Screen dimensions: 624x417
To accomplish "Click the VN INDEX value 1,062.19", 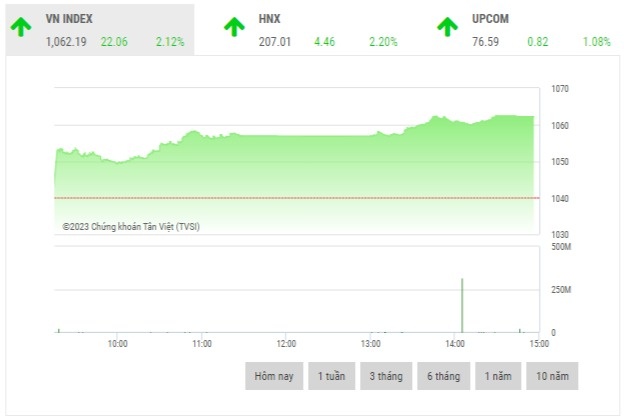I will [66, 42].
